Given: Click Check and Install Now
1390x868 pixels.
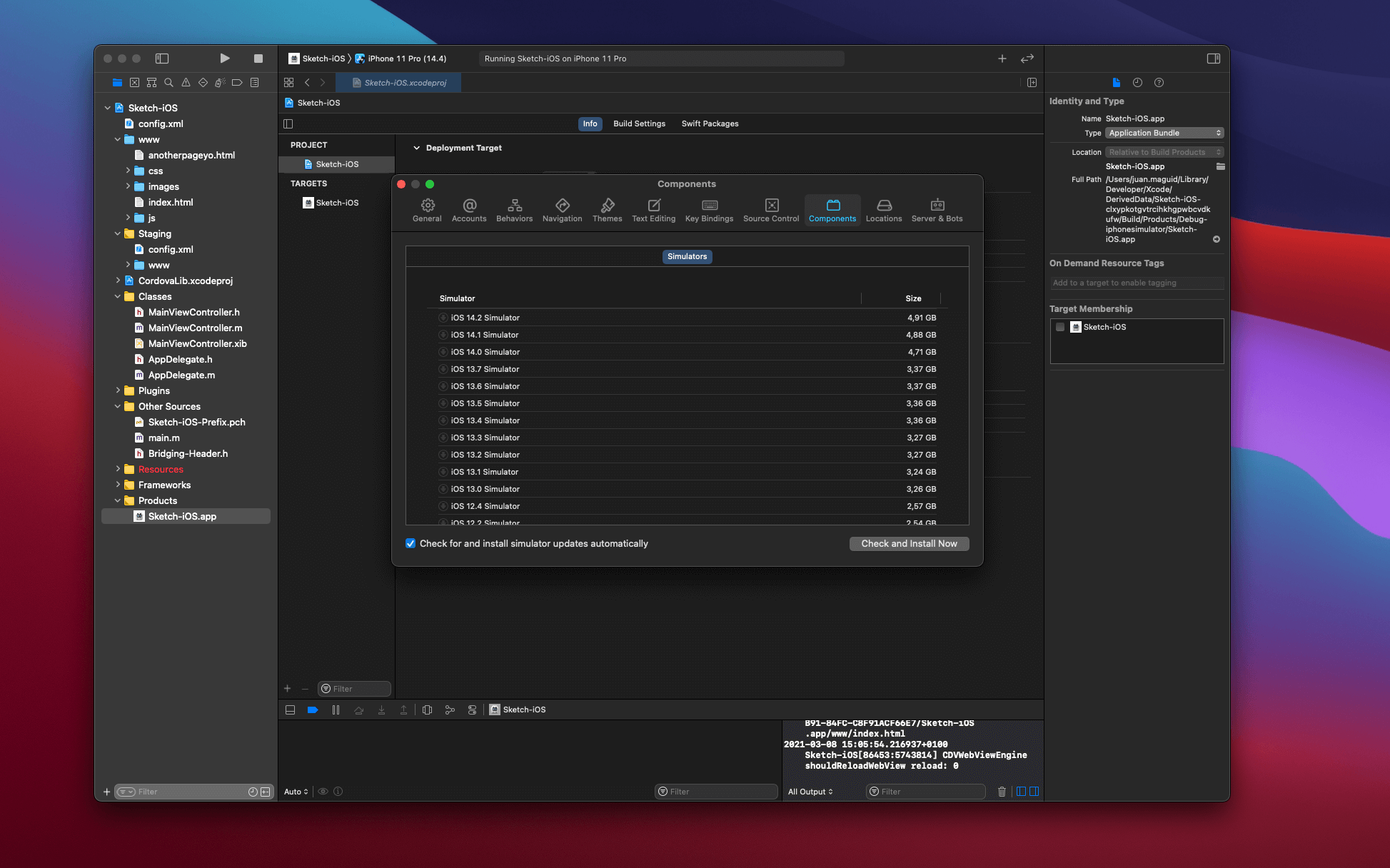Looking at the screenshot, I should tap(909, 543).
